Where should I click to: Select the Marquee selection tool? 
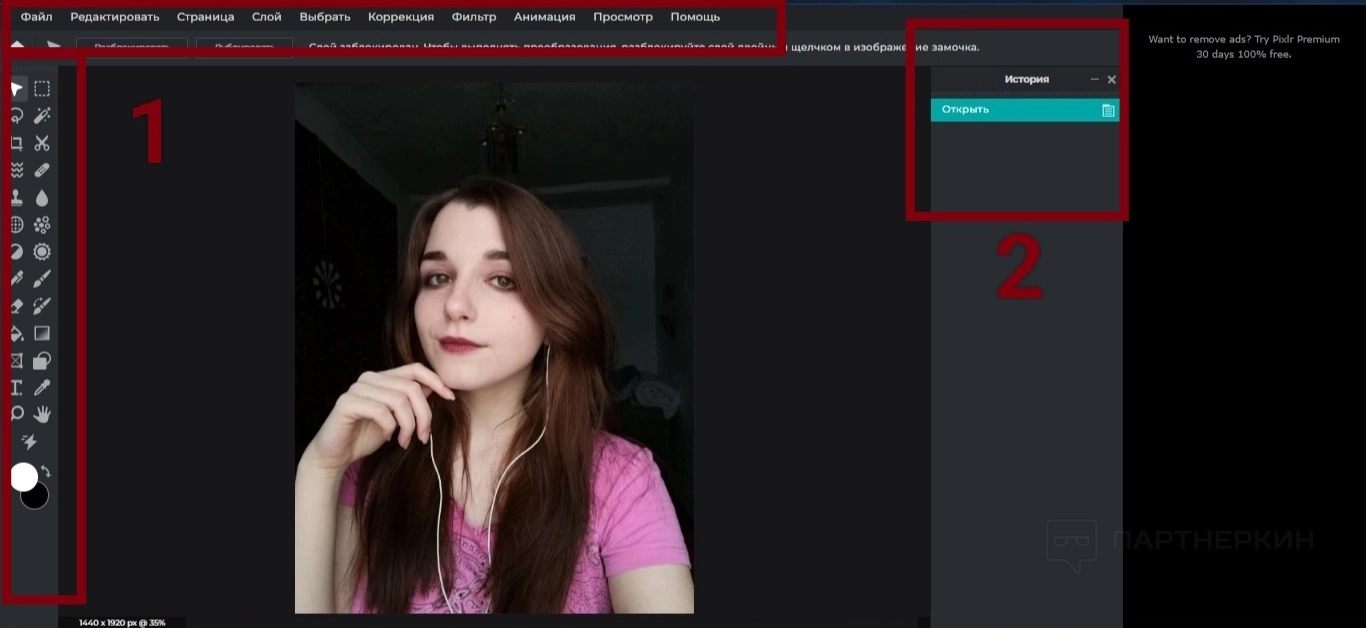(42, 89)
